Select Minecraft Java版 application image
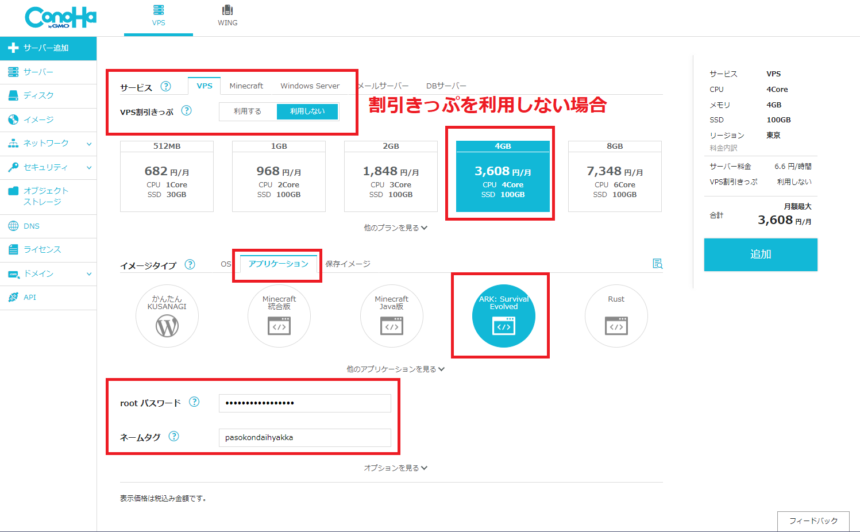This screenshot has height=532, width=860. (x=392, y=316)
